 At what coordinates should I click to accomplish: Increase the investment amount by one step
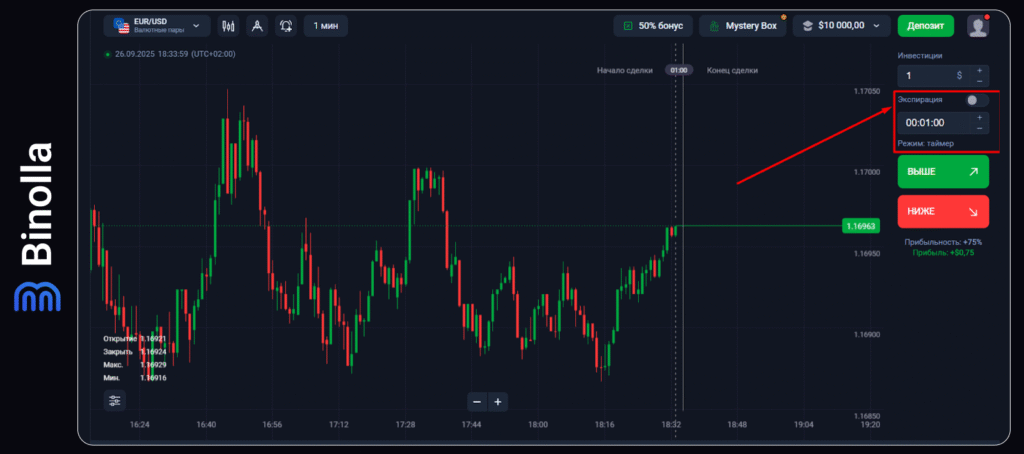point(979,69)
